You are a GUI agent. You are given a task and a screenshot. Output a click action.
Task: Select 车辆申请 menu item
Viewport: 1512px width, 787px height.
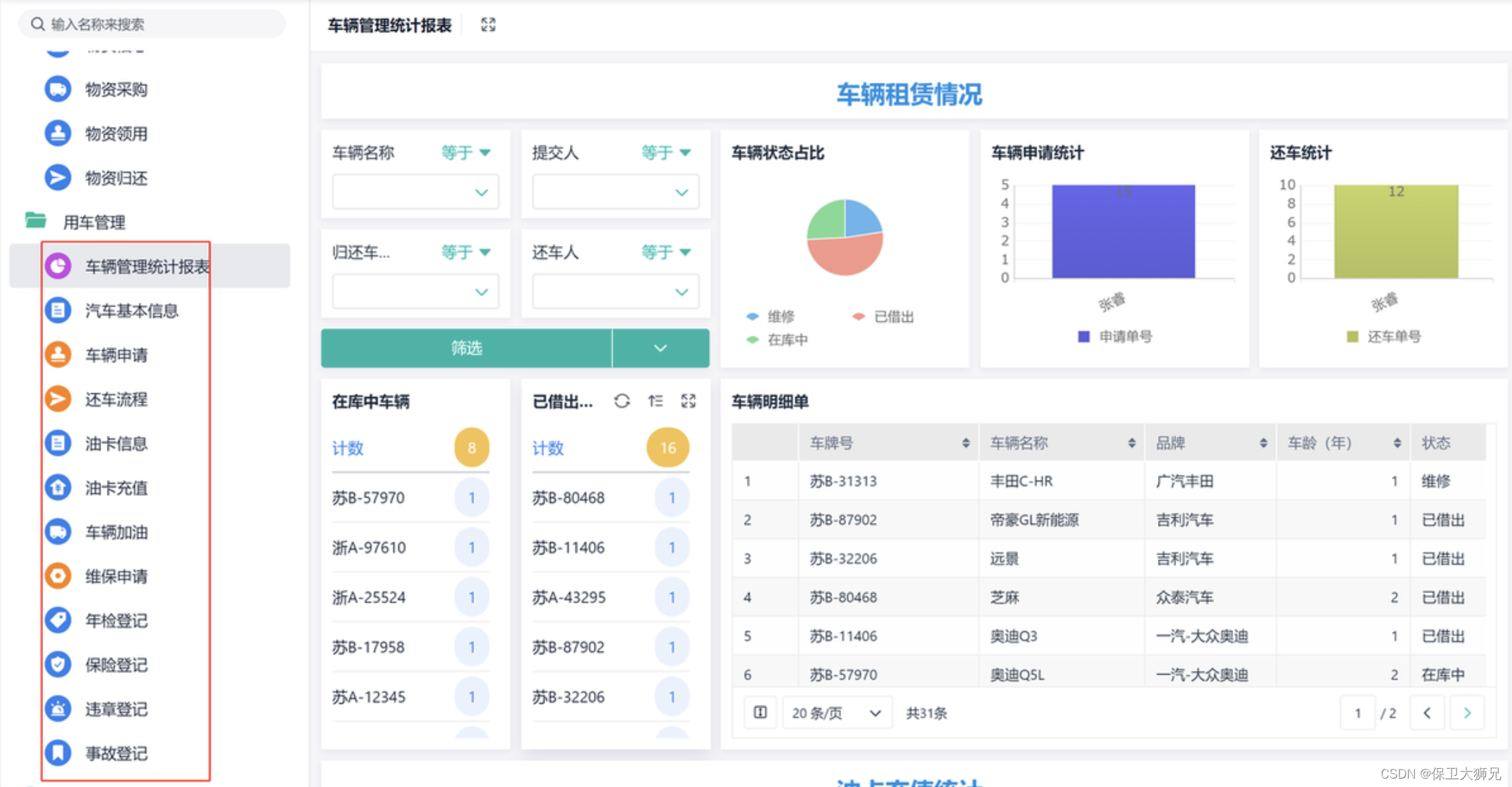[x=116, y=355]
